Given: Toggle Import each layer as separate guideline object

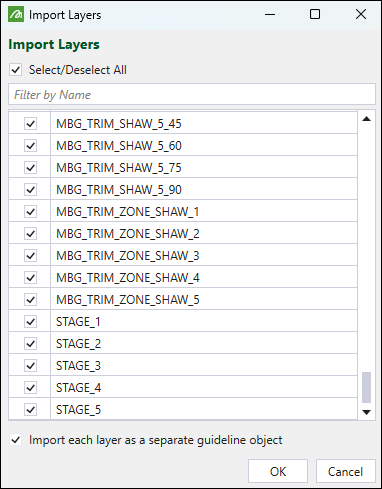Looking at the screenshot, I should 15,440.
